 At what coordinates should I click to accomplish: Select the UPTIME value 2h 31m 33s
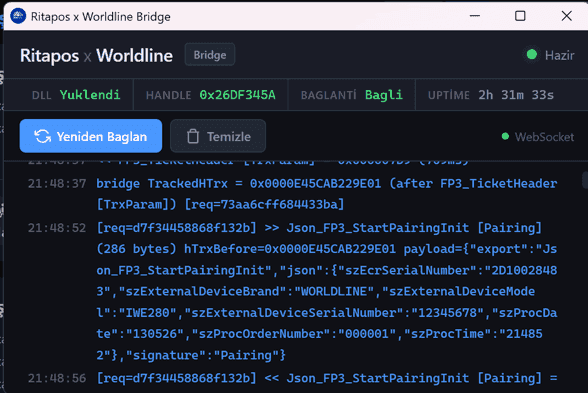pos(516,95)
